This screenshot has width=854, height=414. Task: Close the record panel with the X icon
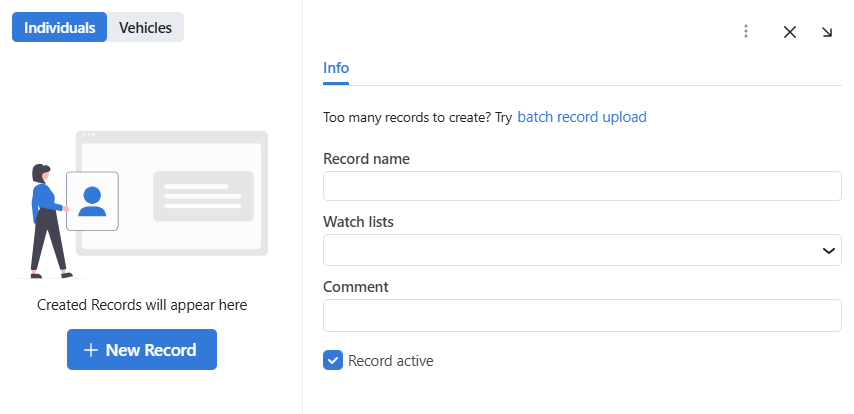tap(790, 31)
